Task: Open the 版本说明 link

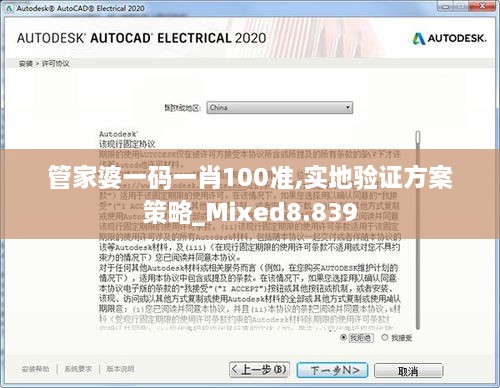Action: (120, 369)
